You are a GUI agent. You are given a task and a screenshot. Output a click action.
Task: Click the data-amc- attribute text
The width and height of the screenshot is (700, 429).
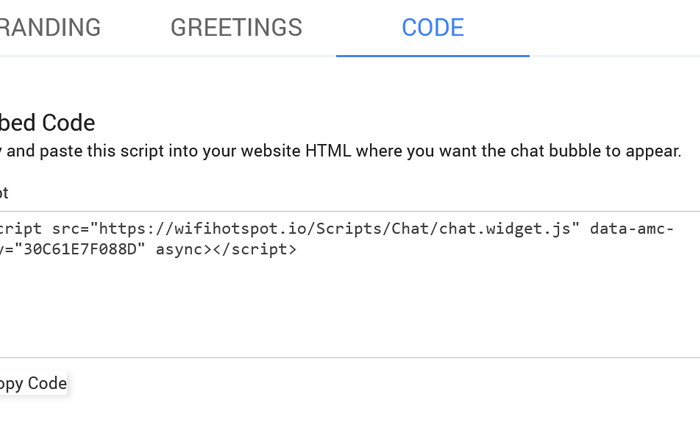pos(631,229)
